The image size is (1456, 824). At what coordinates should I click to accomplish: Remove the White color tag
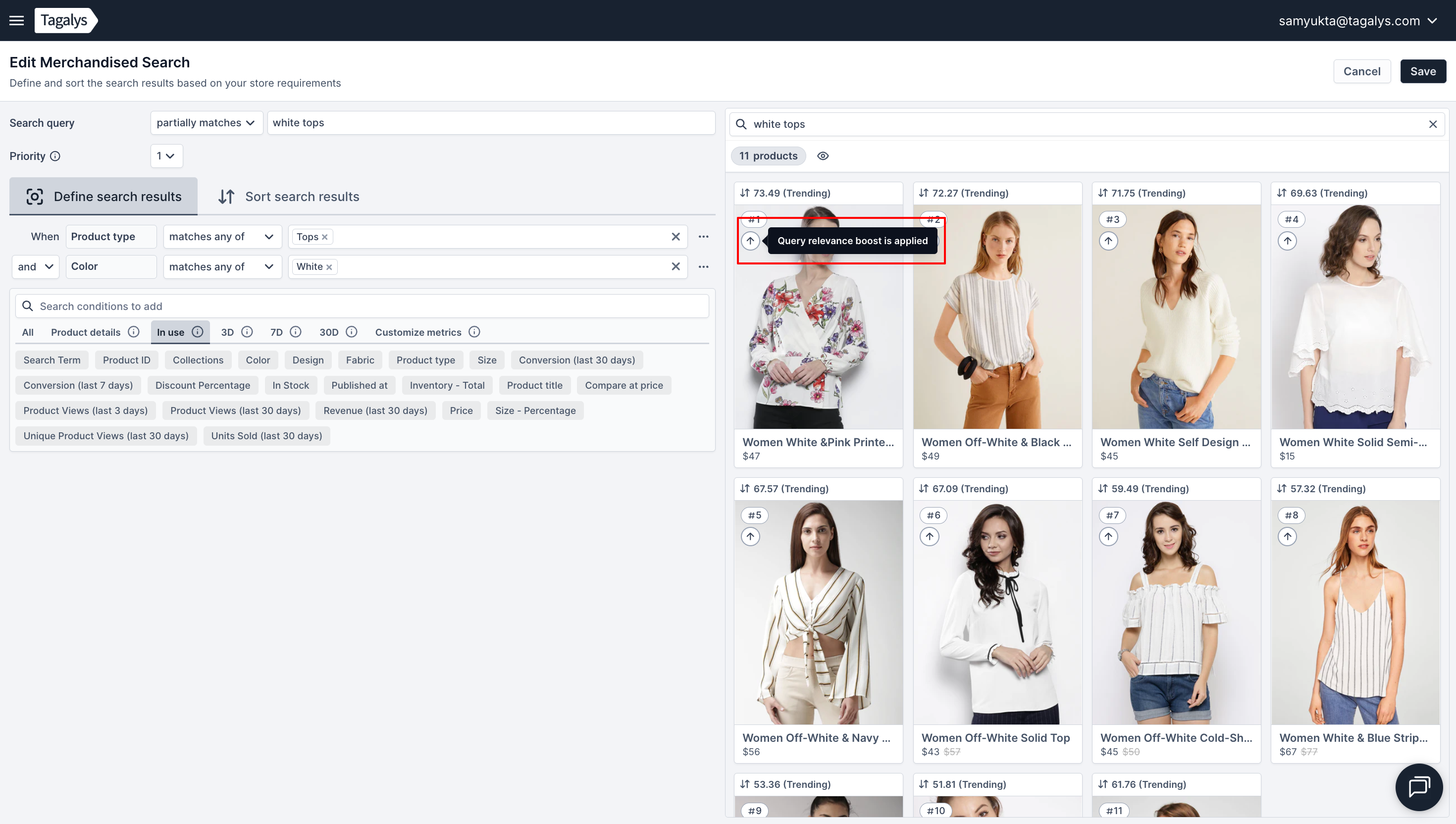coord(329,267)
